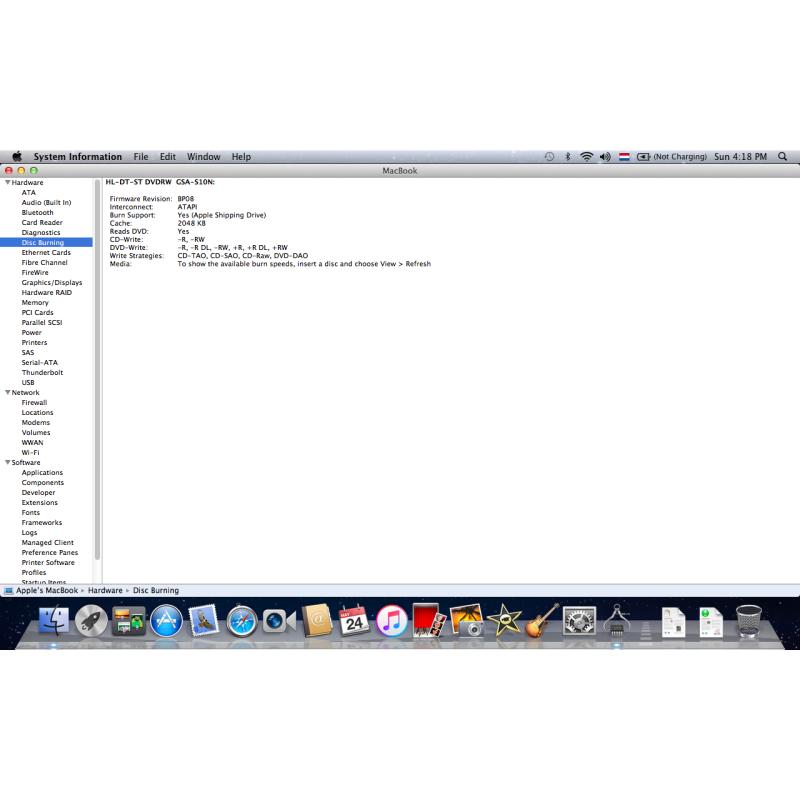Open iPhoto icon in the Dock
Image resolution: width=800 pixels, height=800 pixels.
tap(466, 620)
